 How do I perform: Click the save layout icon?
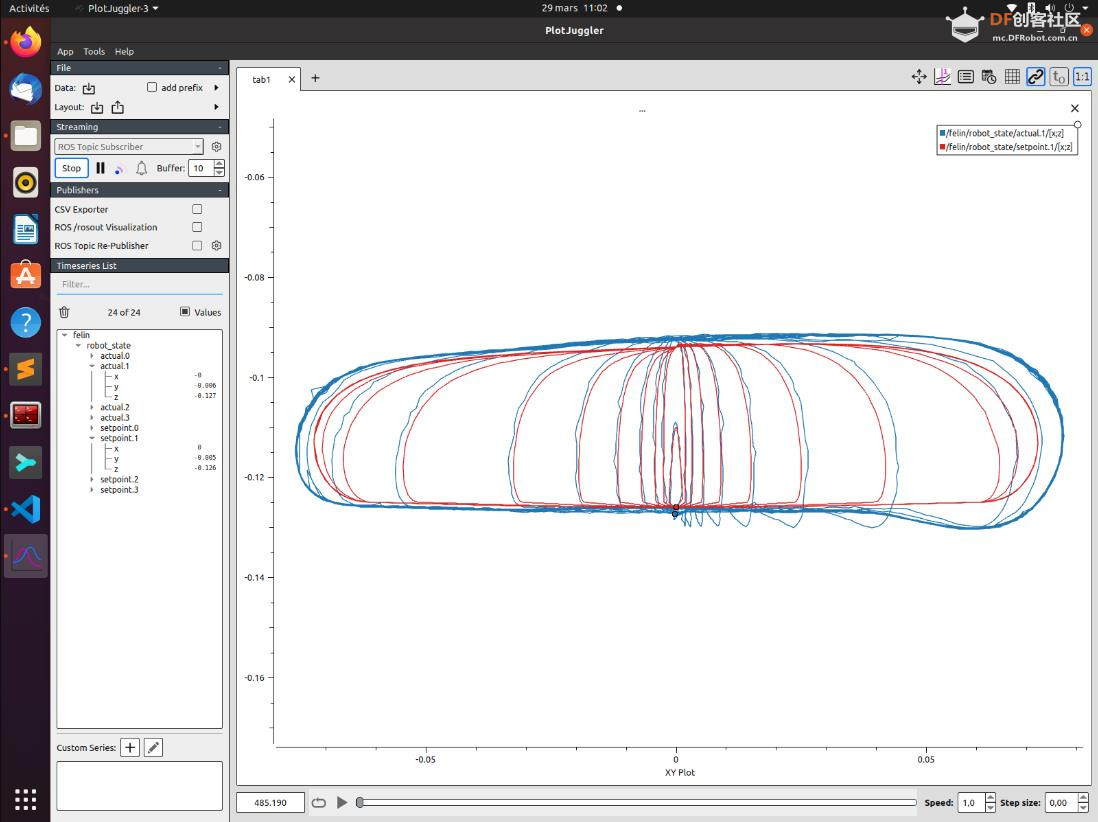118,107
